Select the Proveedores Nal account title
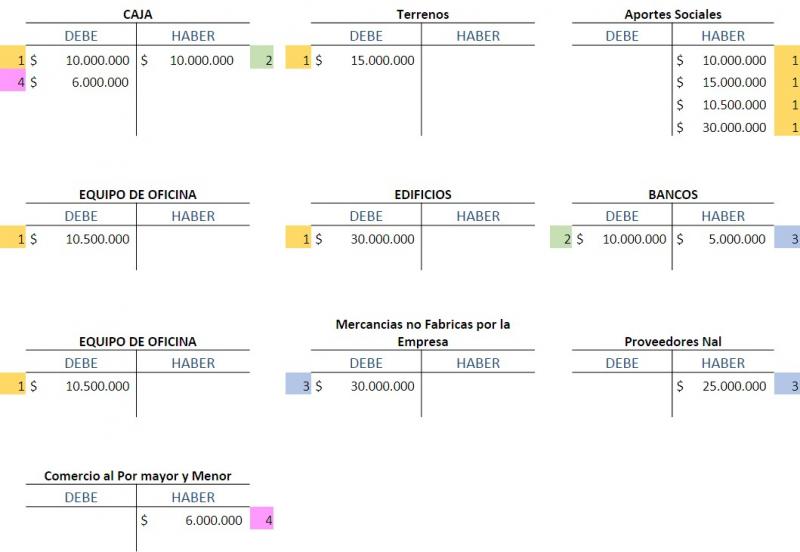 672,341
